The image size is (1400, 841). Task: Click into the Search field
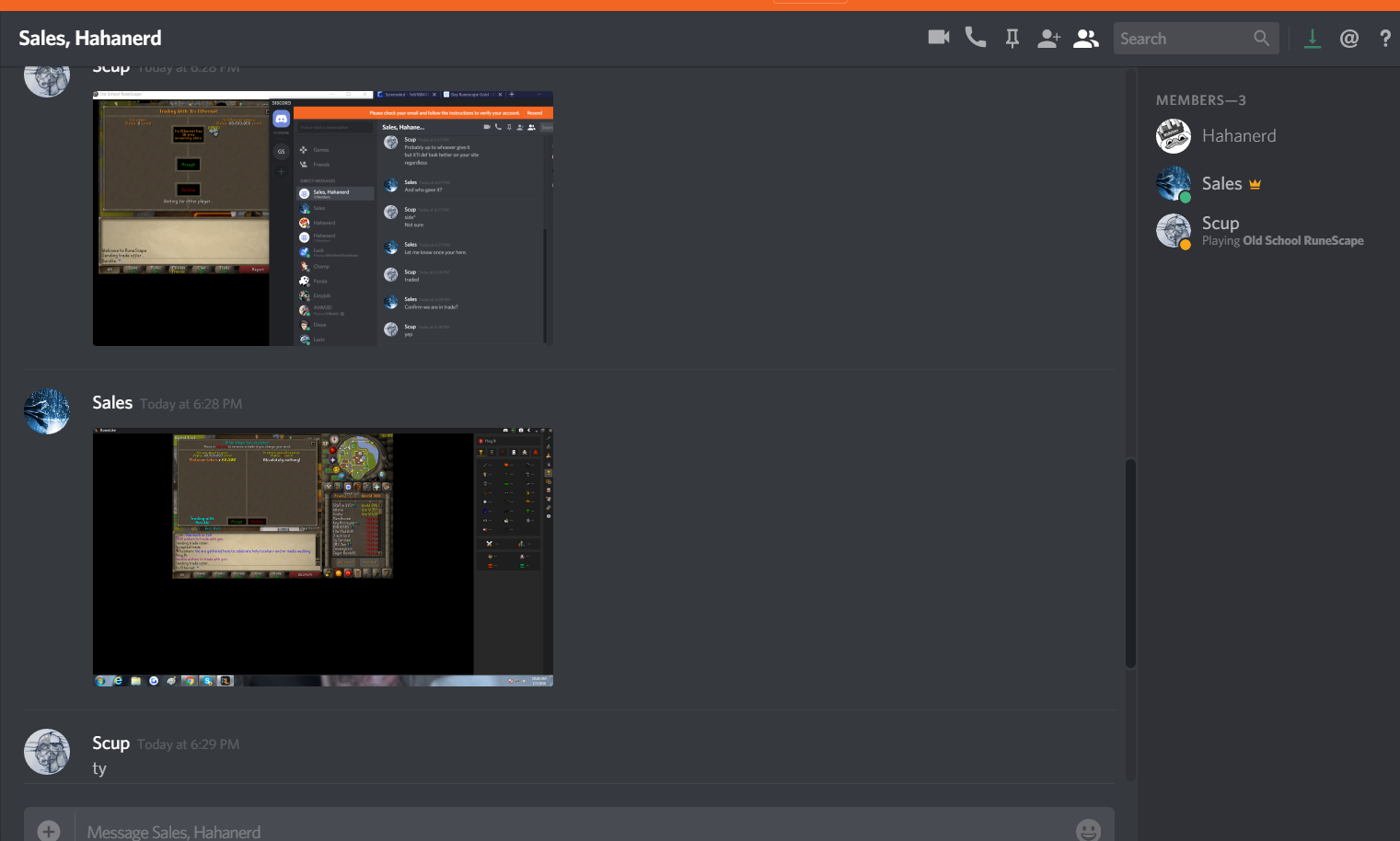coord(1196,39)
